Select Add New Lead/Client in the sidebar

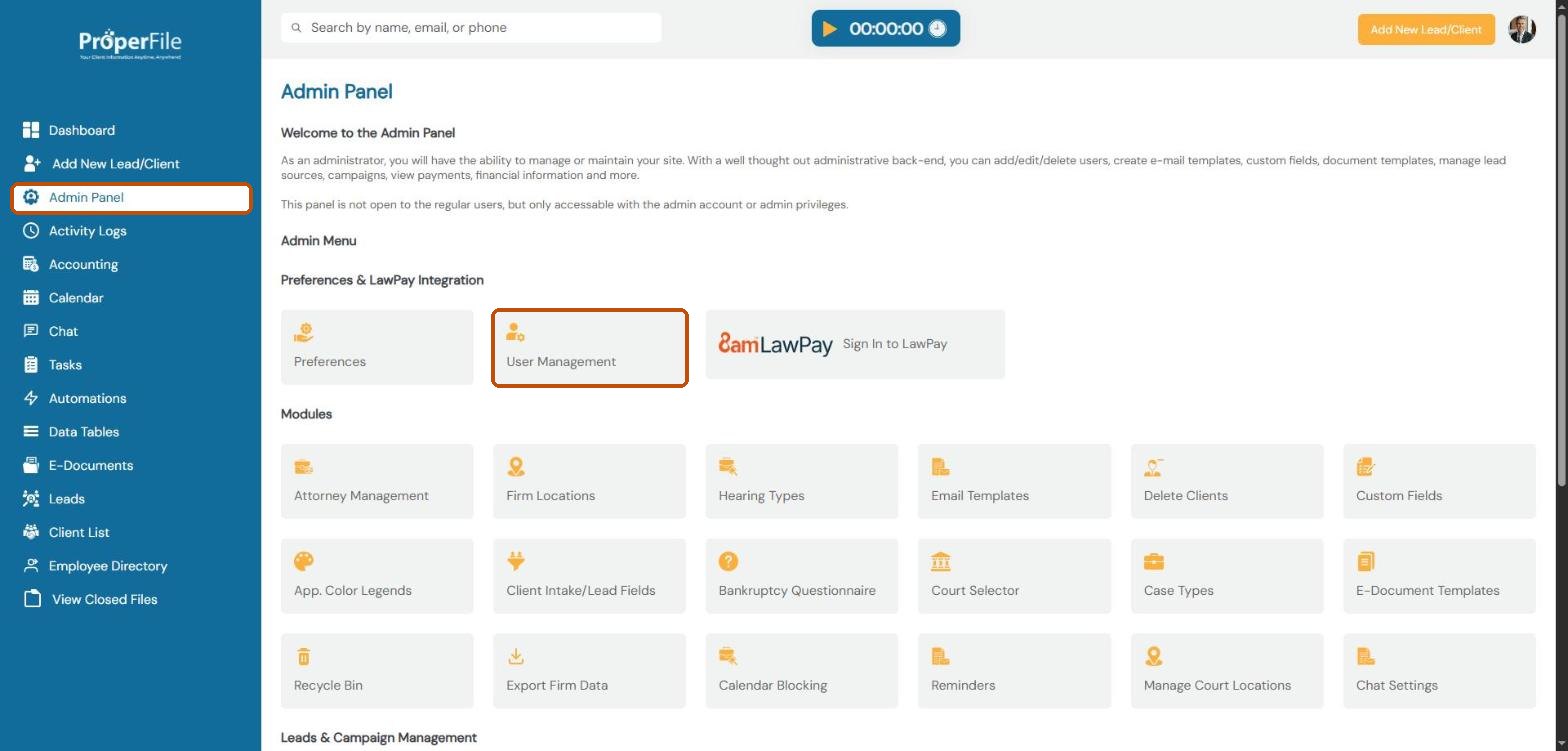131,164
